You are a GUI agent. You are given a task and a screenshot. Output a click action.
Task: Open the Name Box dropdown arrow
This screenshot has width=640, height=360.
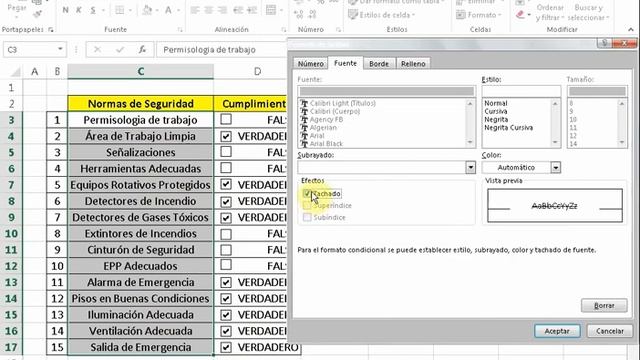pyautogui.click(x=60, y=49)
